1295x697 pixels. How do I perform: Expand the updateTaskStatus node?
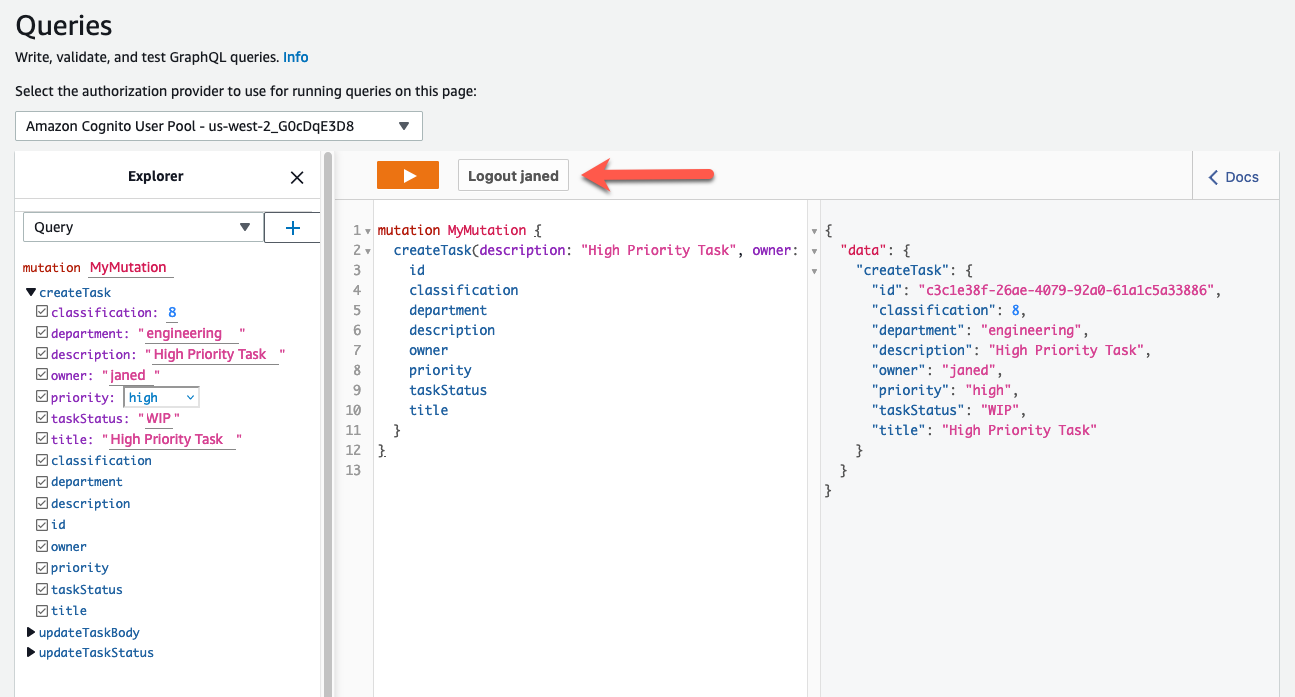point(31,653)
